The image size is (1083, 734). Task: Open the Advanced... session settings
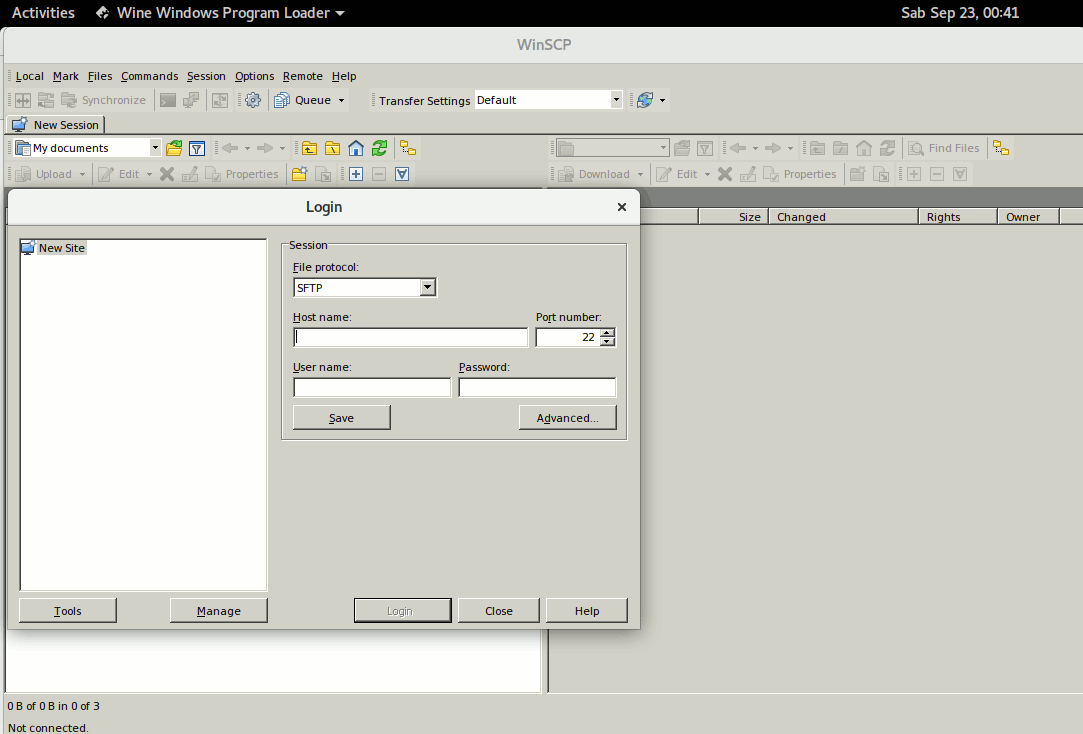[x=567, y=418]
